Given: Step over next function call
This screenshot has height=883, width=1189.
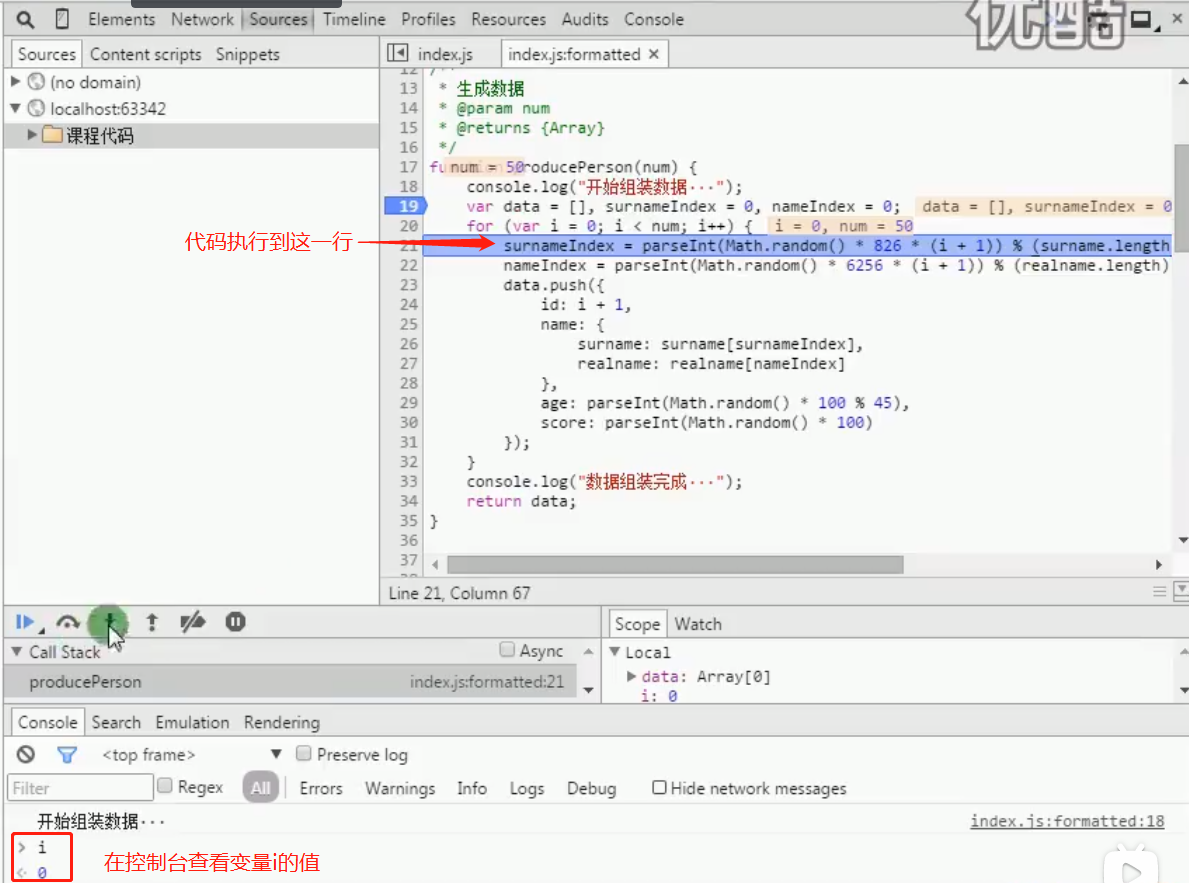Looking at the screenshot, I should click(68, 622).
